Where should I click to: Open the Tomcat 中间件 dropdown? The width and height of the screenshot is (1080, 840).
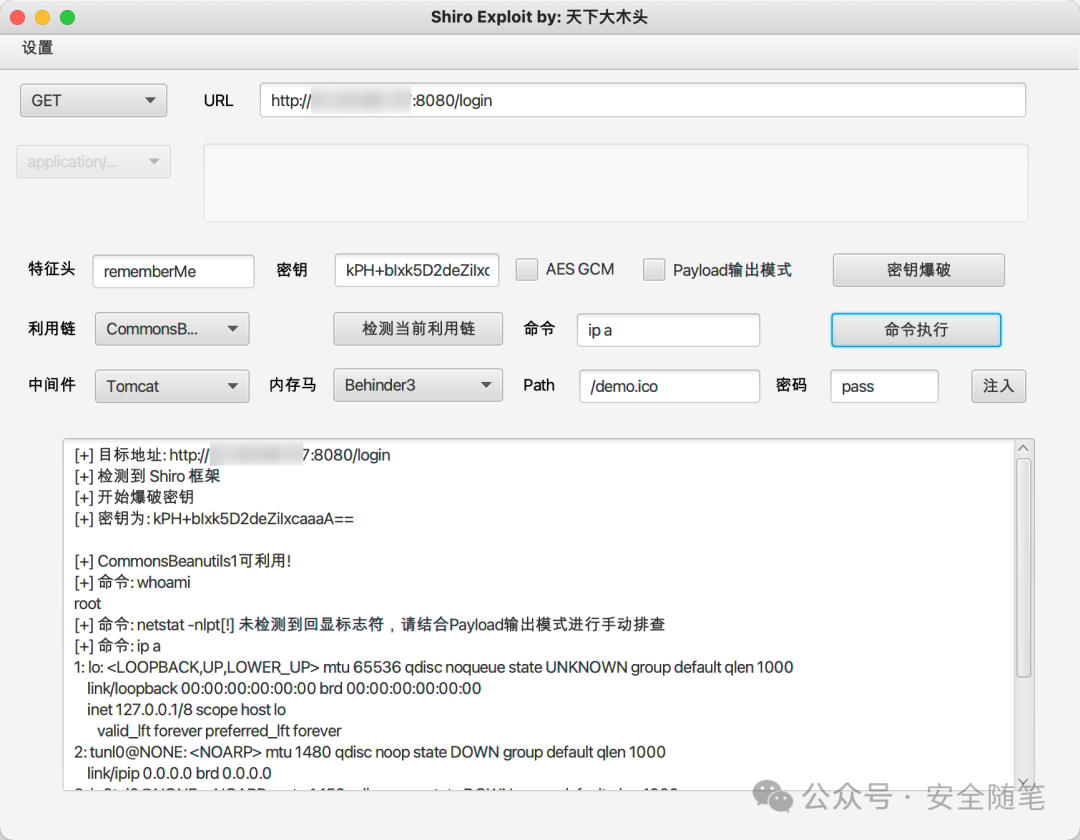[x=172, y=386]
